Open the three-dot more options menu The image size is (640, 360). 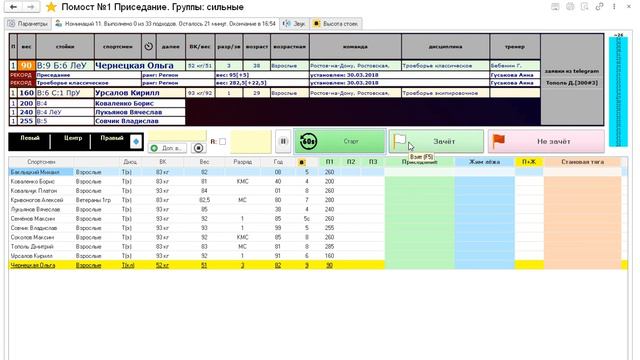click(614, 7)
